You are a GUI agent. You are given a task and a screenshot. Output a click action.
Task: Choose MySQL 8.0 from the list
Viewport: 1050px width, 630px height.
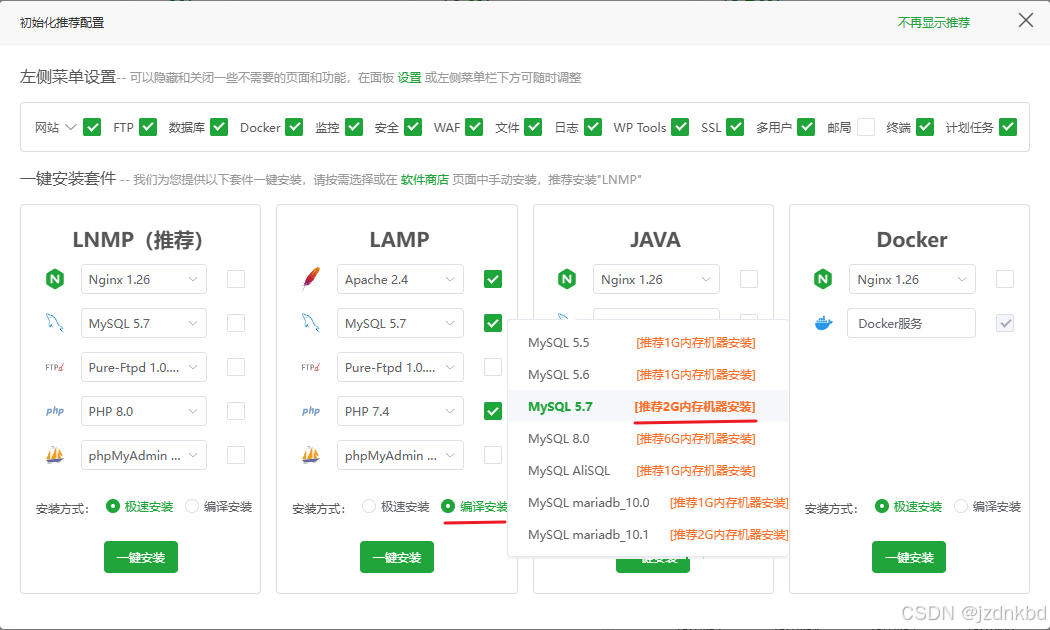[x=648, y=439]
